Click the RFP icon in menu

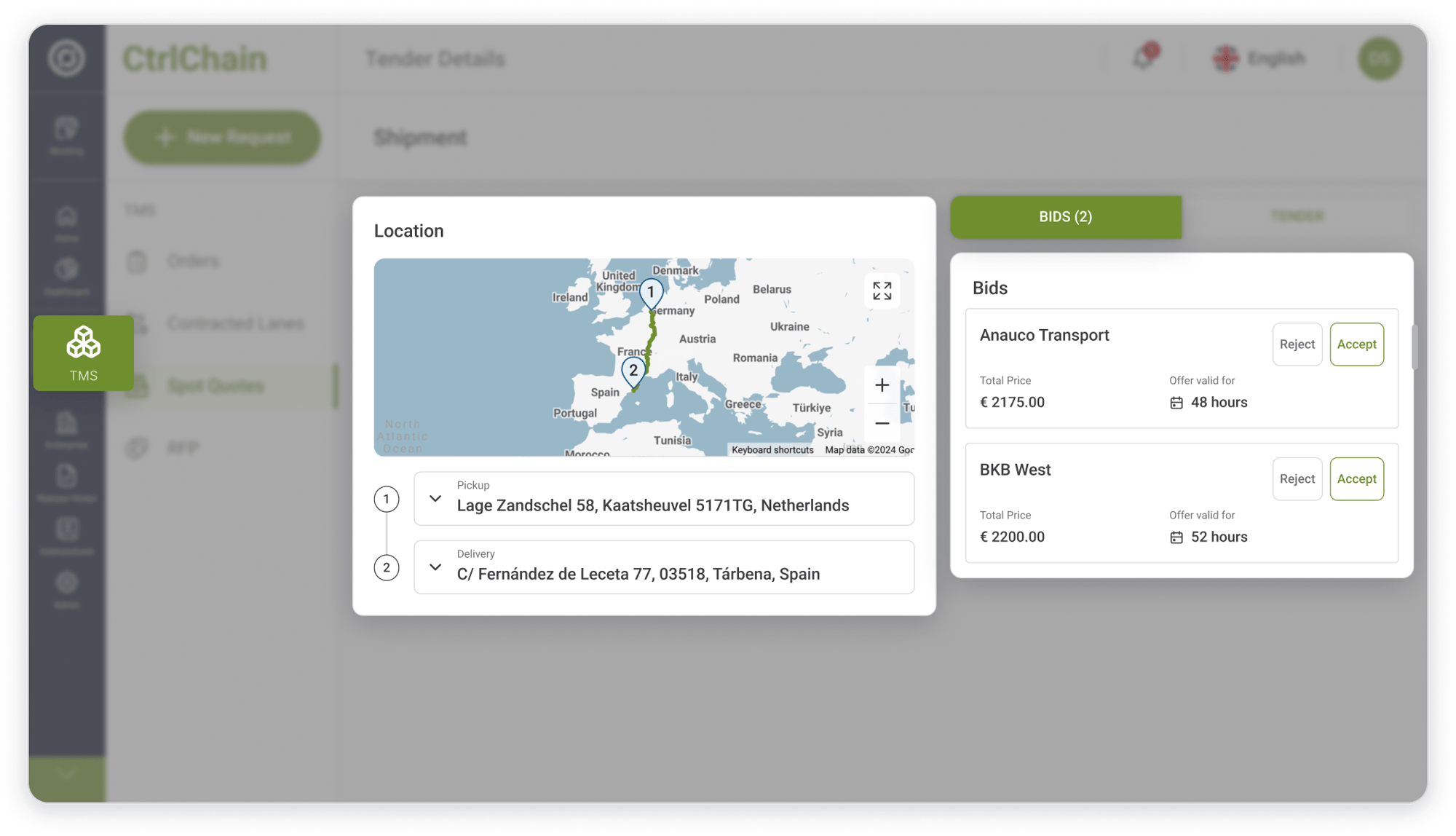coord(137,448)
